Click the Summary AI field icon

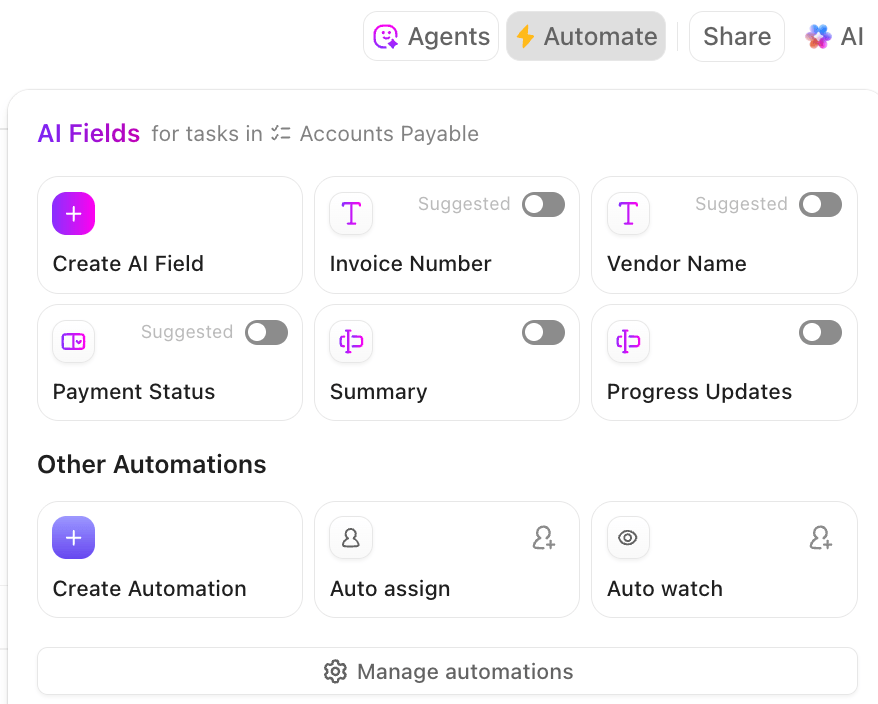350,341
